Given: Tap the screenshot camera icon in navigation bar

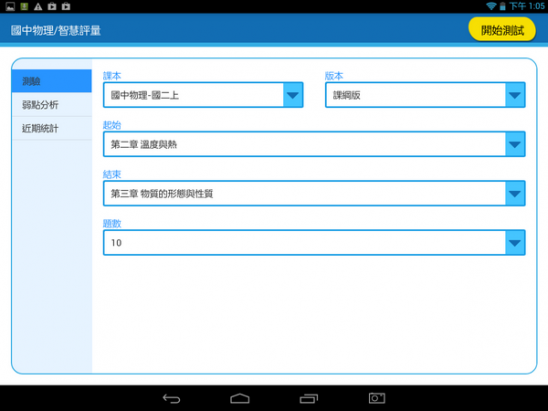Looking at the screenshot, I should pyautogui.click(x=377, y=398).
